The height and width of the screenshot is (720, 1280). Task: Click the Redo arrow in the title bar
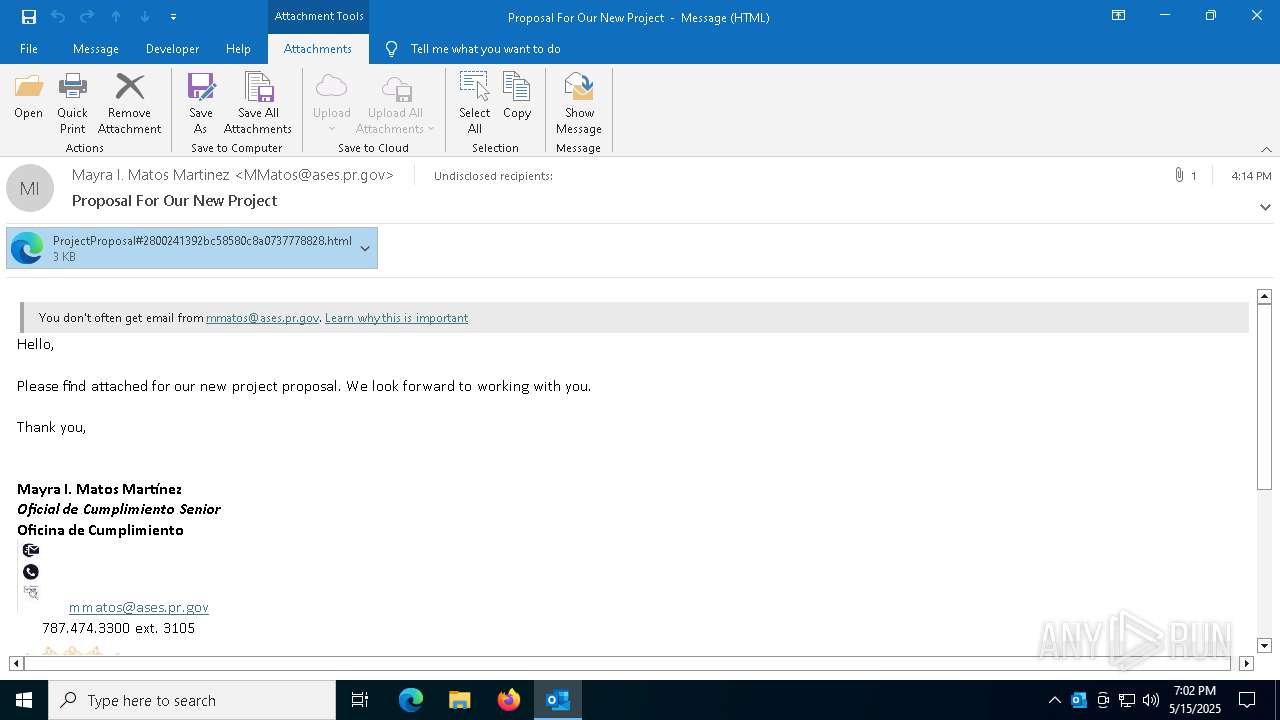87,17
